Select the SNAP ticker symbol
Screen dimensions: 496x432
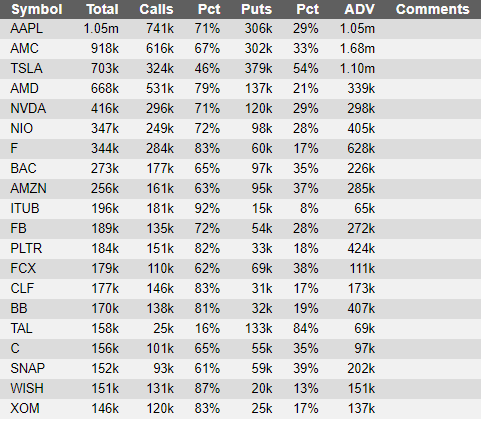coord(27,369)
